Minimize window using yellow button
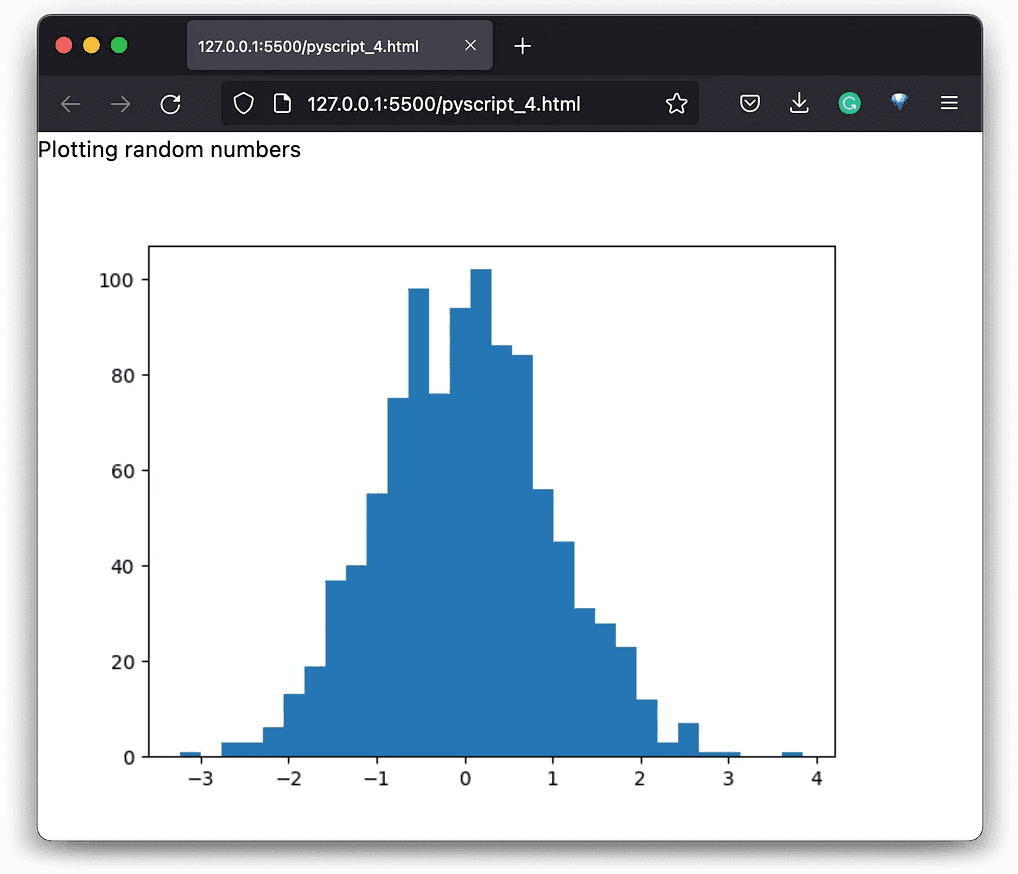Image resolution: width=1018 pixels, height=874 pixels. click(x=92, y=45)
